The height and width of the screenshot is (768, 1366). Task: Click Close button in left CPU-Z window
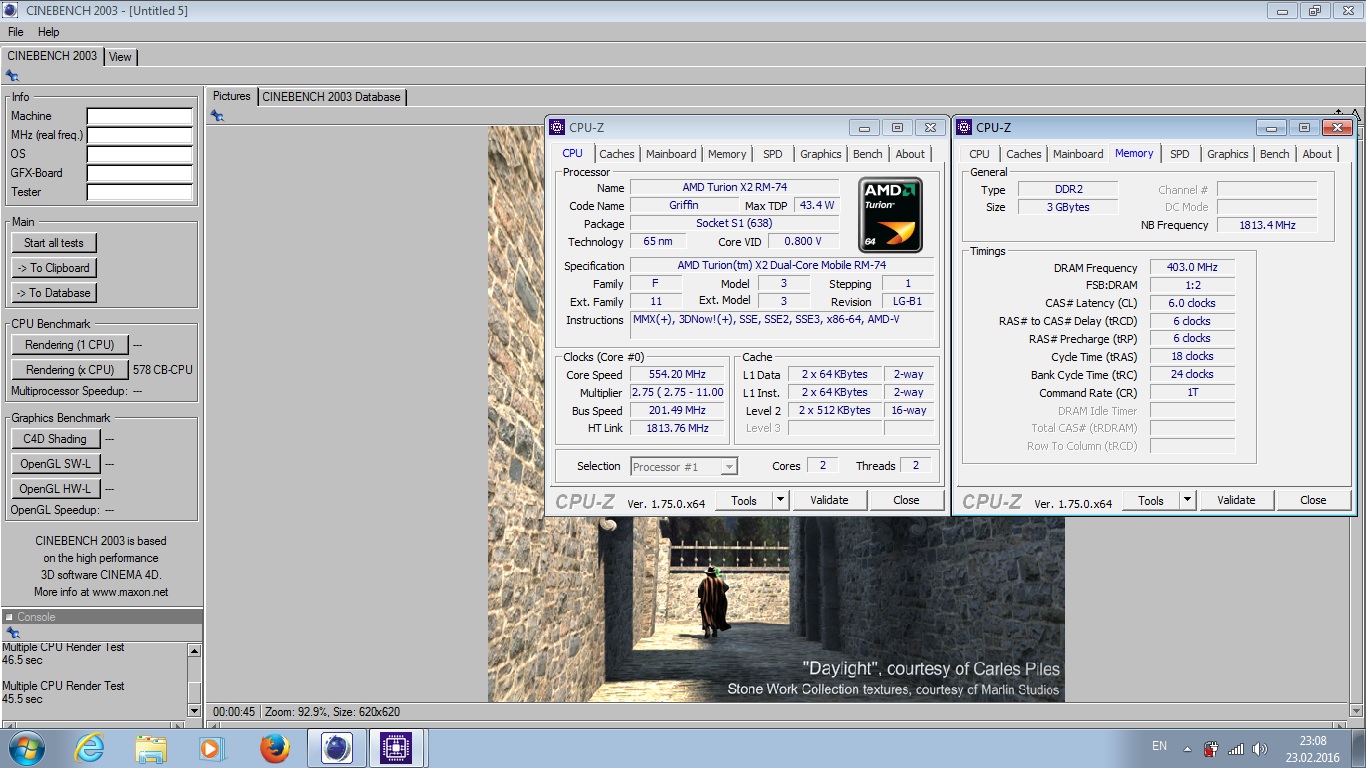coord(906,501)
